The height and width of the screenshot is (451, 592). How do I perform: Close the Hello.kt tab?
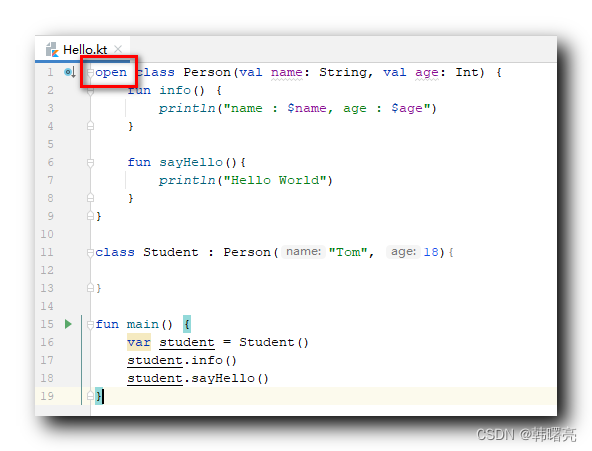(x=118, y=49)
